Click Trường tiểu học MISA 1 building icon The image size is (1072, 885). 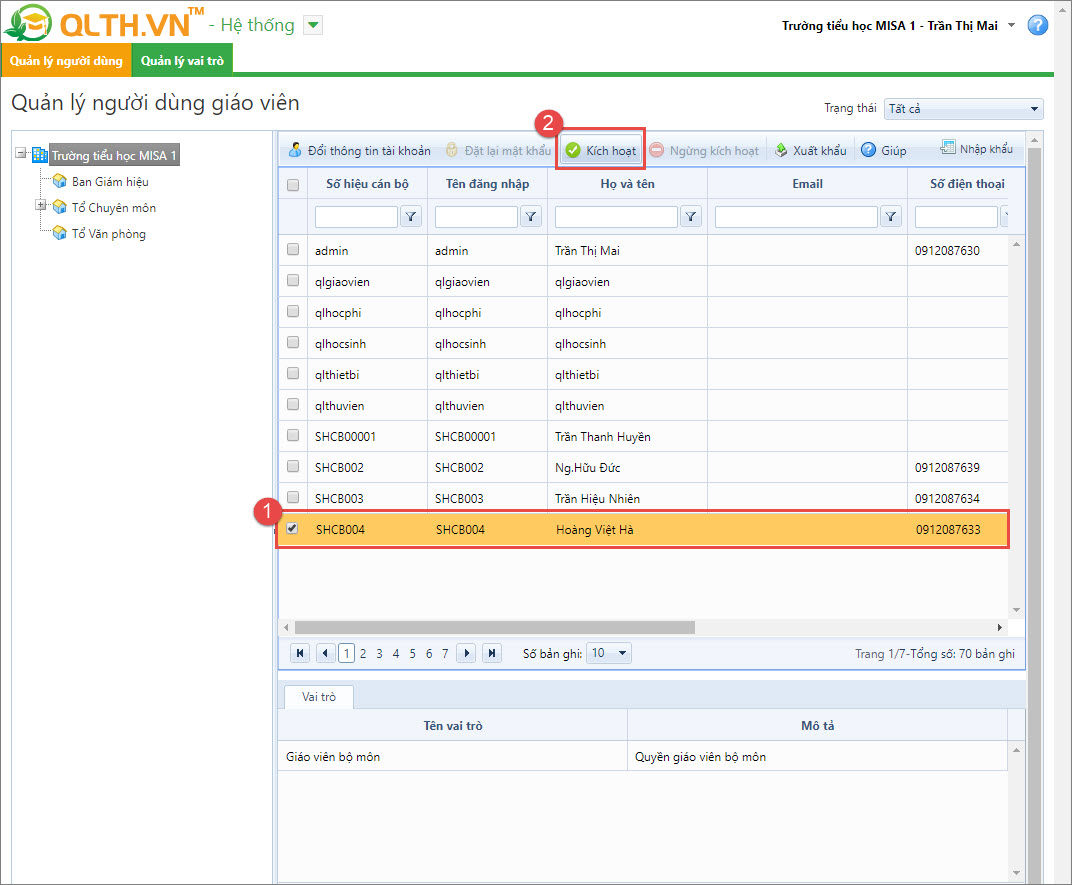[40, 155]
